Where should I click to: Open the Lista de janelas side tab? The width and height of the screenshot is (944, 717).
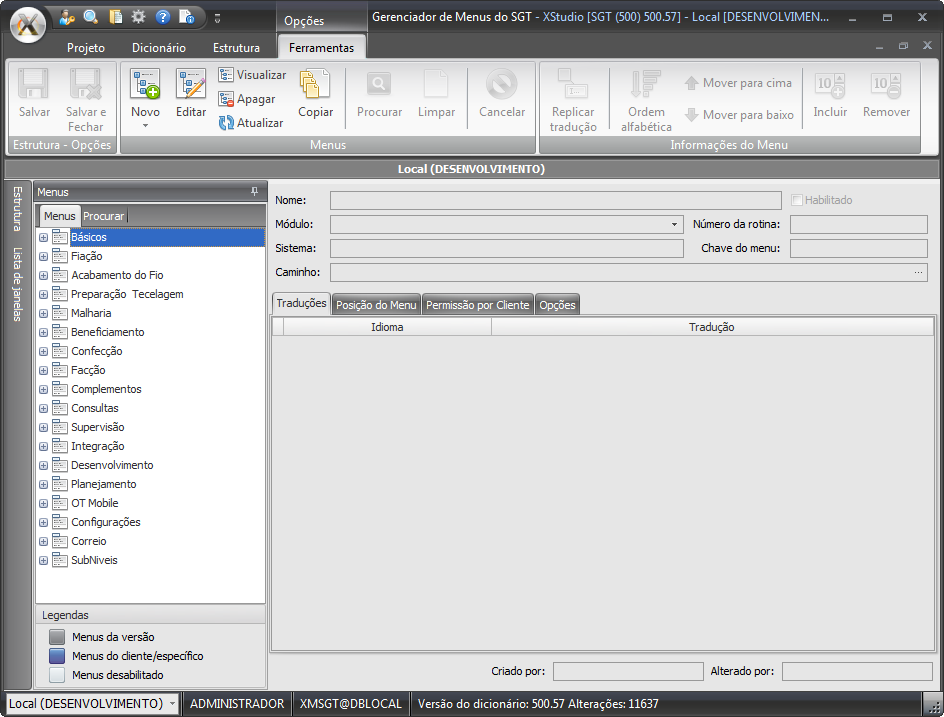pos(17,284)
